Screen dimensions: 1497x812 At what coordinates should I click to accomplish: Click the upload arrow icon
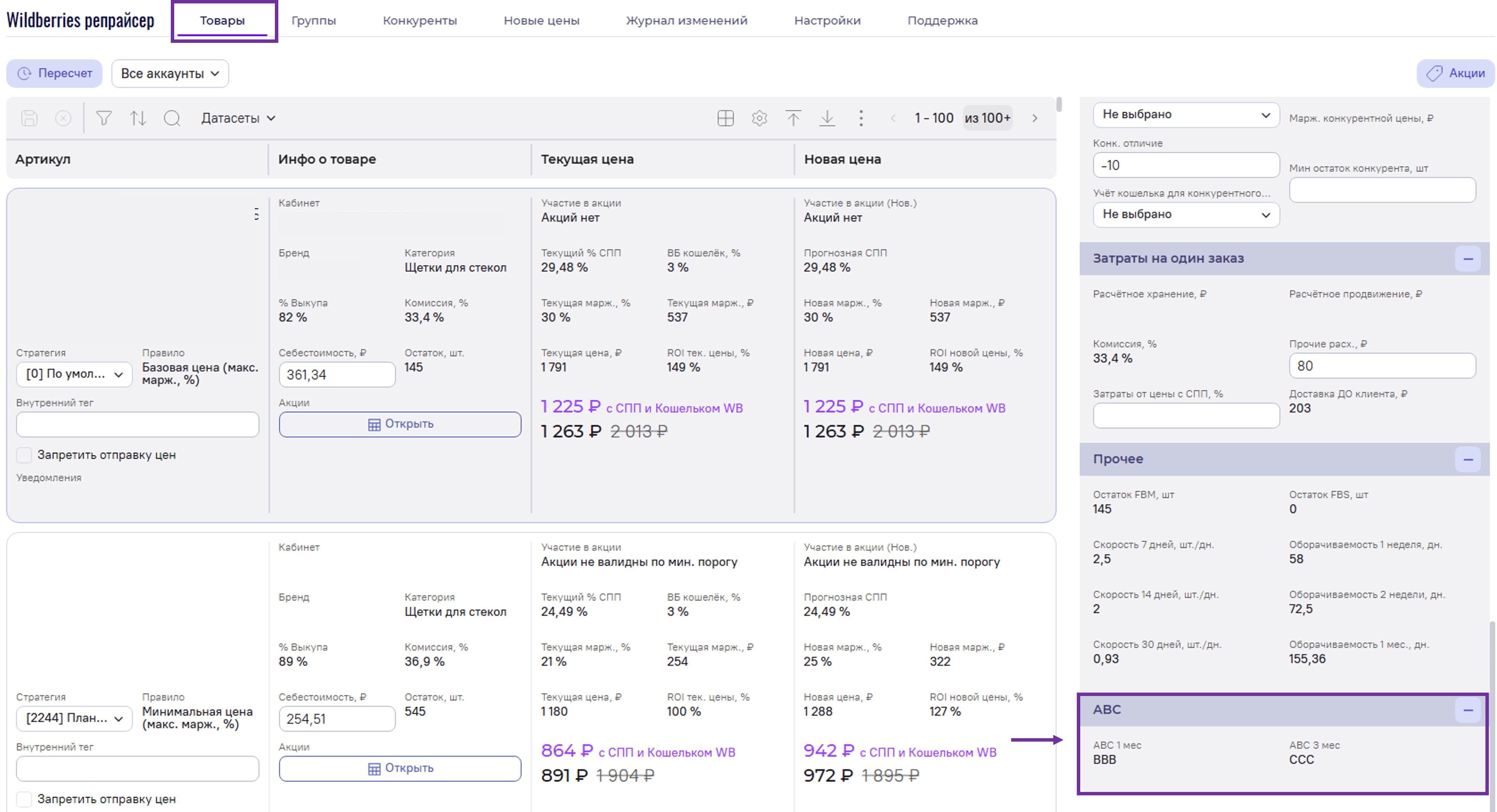(x=793, y=118)
